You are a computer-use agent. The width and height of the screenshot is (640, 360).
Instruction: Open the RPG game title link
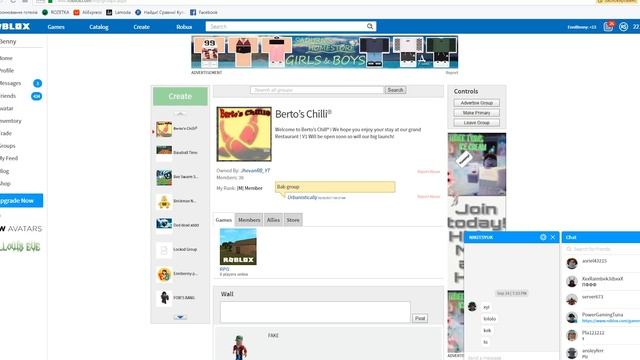(224, 269)
